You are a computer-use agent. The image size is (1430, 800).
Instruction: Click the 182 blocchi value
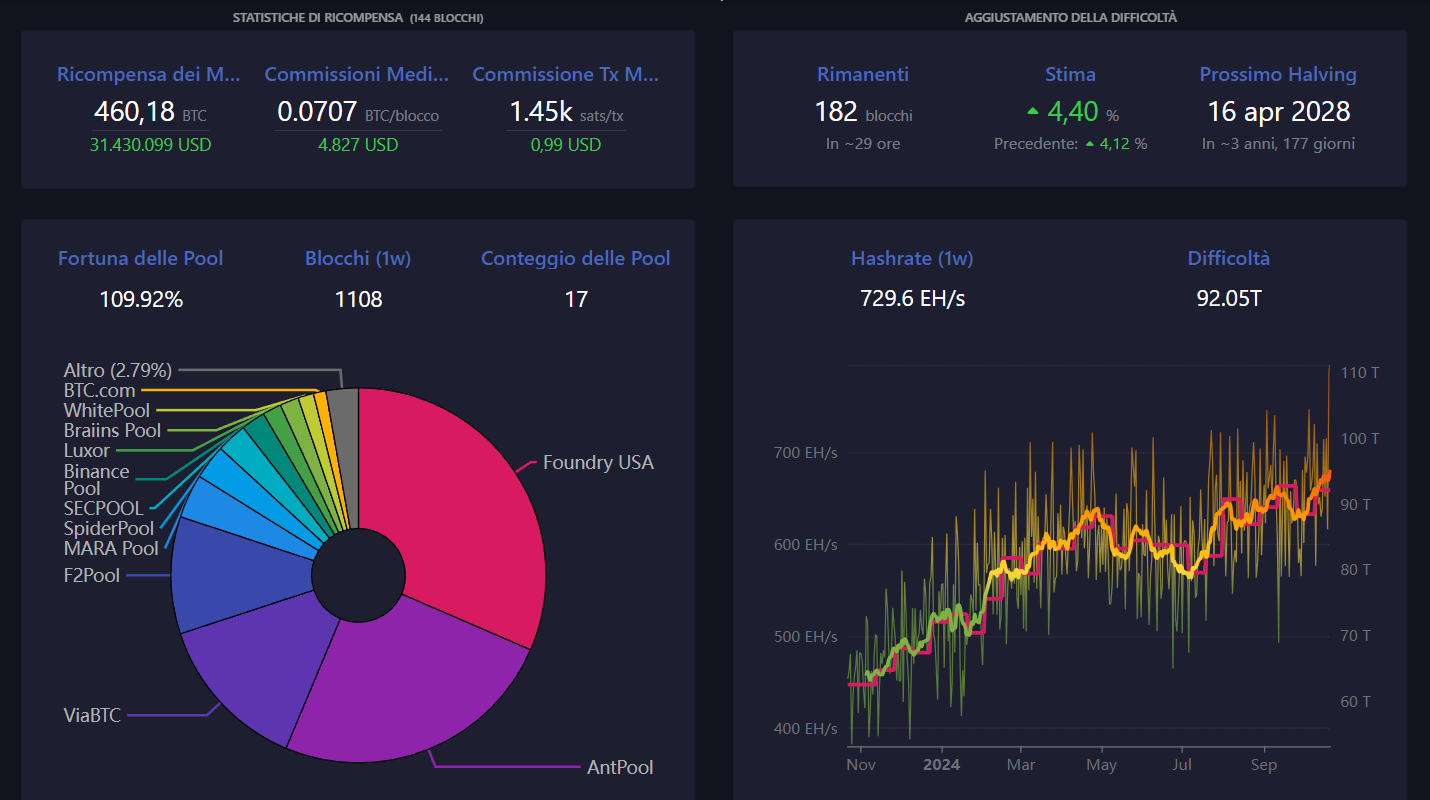pos(863,112)
